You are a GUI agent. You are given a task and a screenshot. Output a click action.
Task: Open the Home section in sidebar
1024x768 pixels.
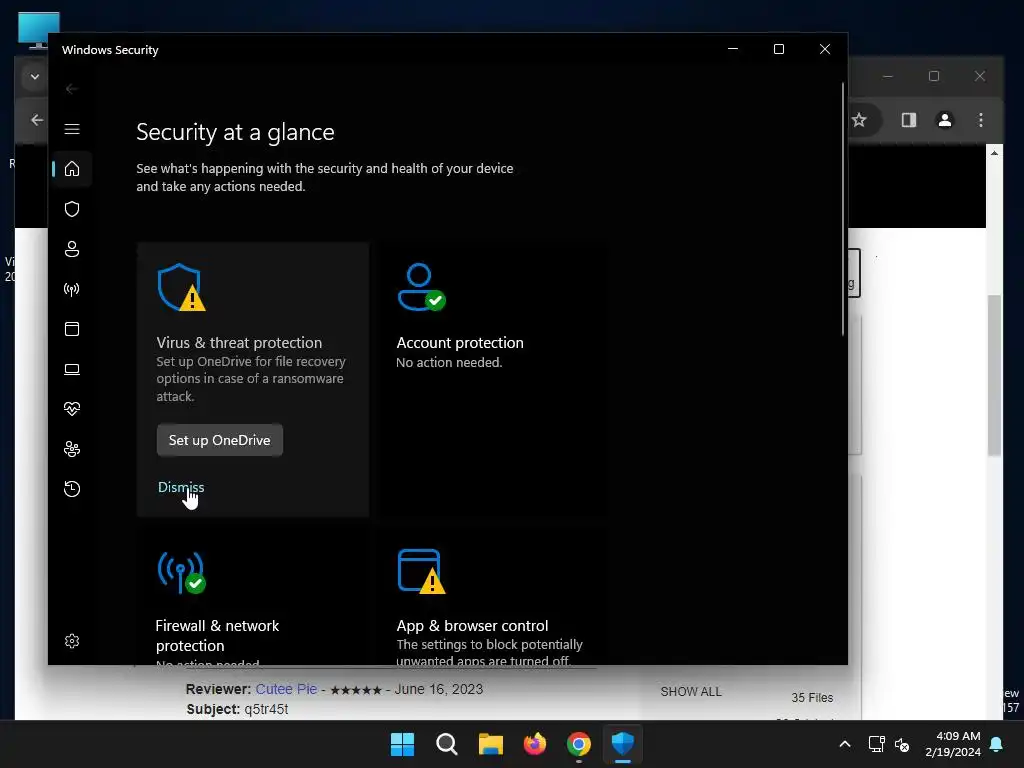coord(72,169)
